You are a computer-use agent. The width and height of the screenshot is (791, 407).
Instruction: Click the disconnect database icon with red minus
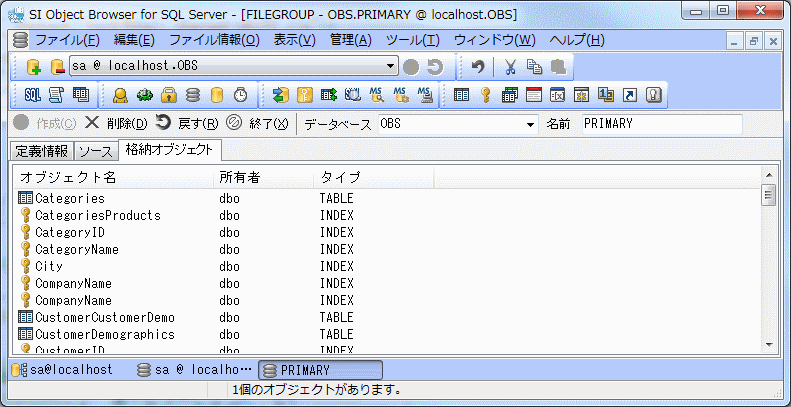click(x=56, y=67)
